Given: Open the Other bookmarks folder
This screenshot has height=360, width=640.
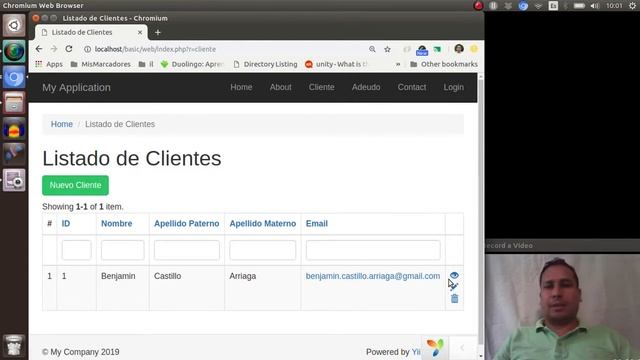Looking at the screenshot, I should click(x=444, y=64).
